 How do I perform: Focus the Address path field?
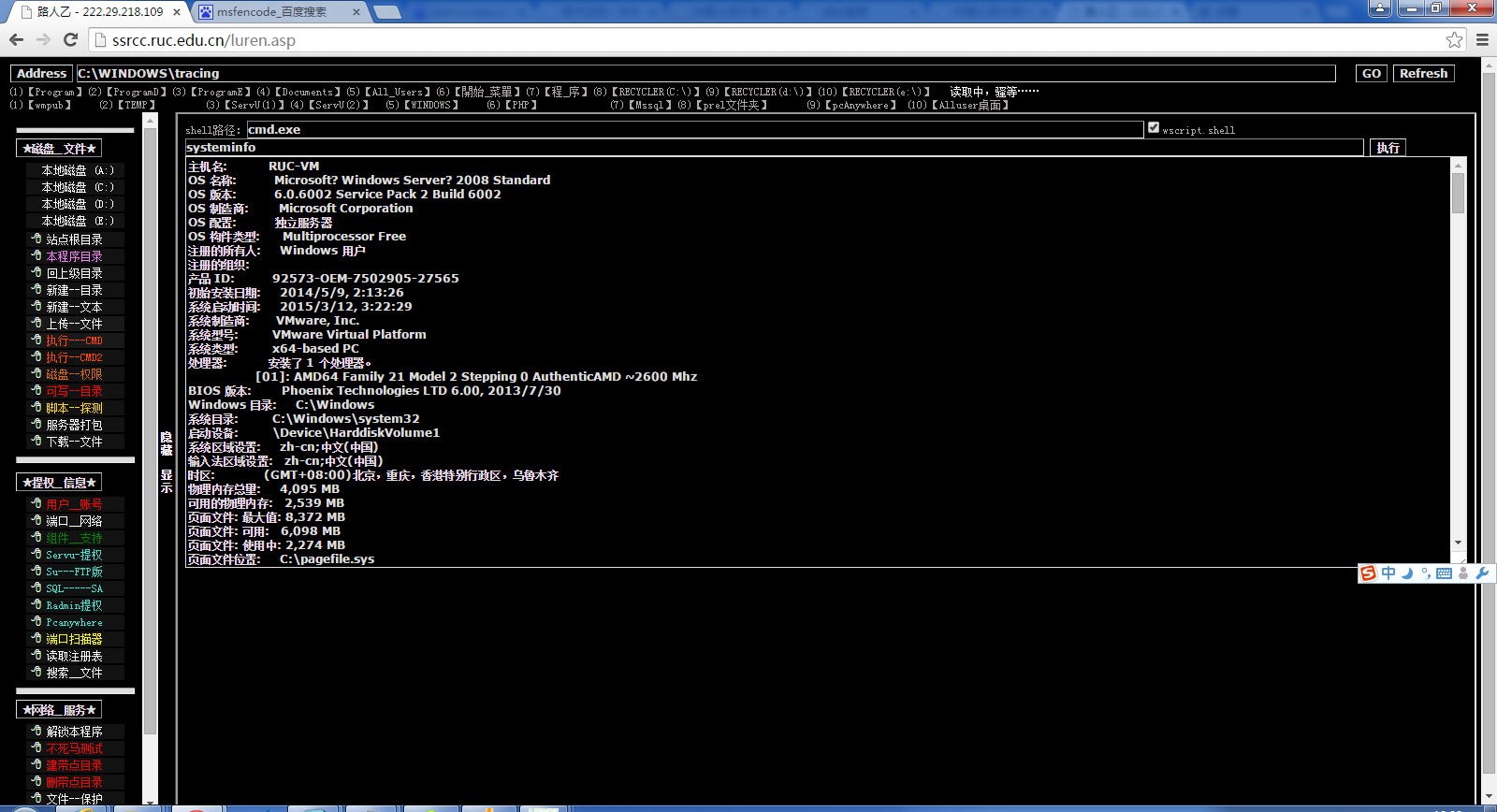705,73
